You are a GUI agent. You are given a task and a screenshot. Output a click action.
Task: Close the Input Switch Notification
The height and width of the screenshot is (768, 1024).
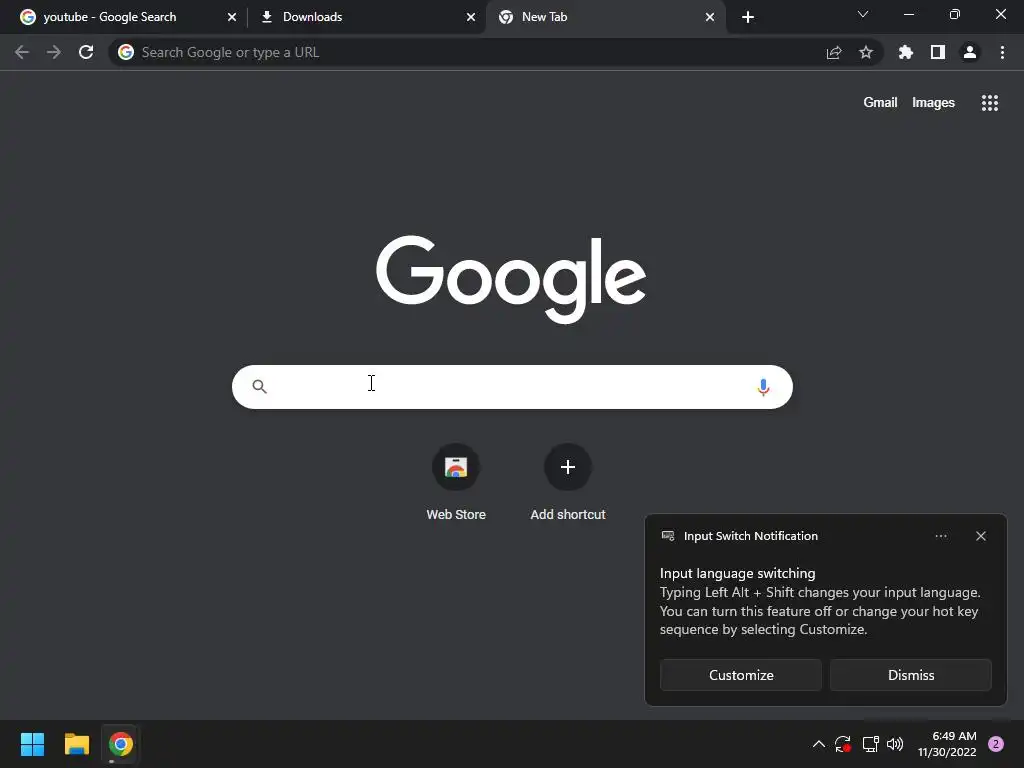(x=981, y=536)
